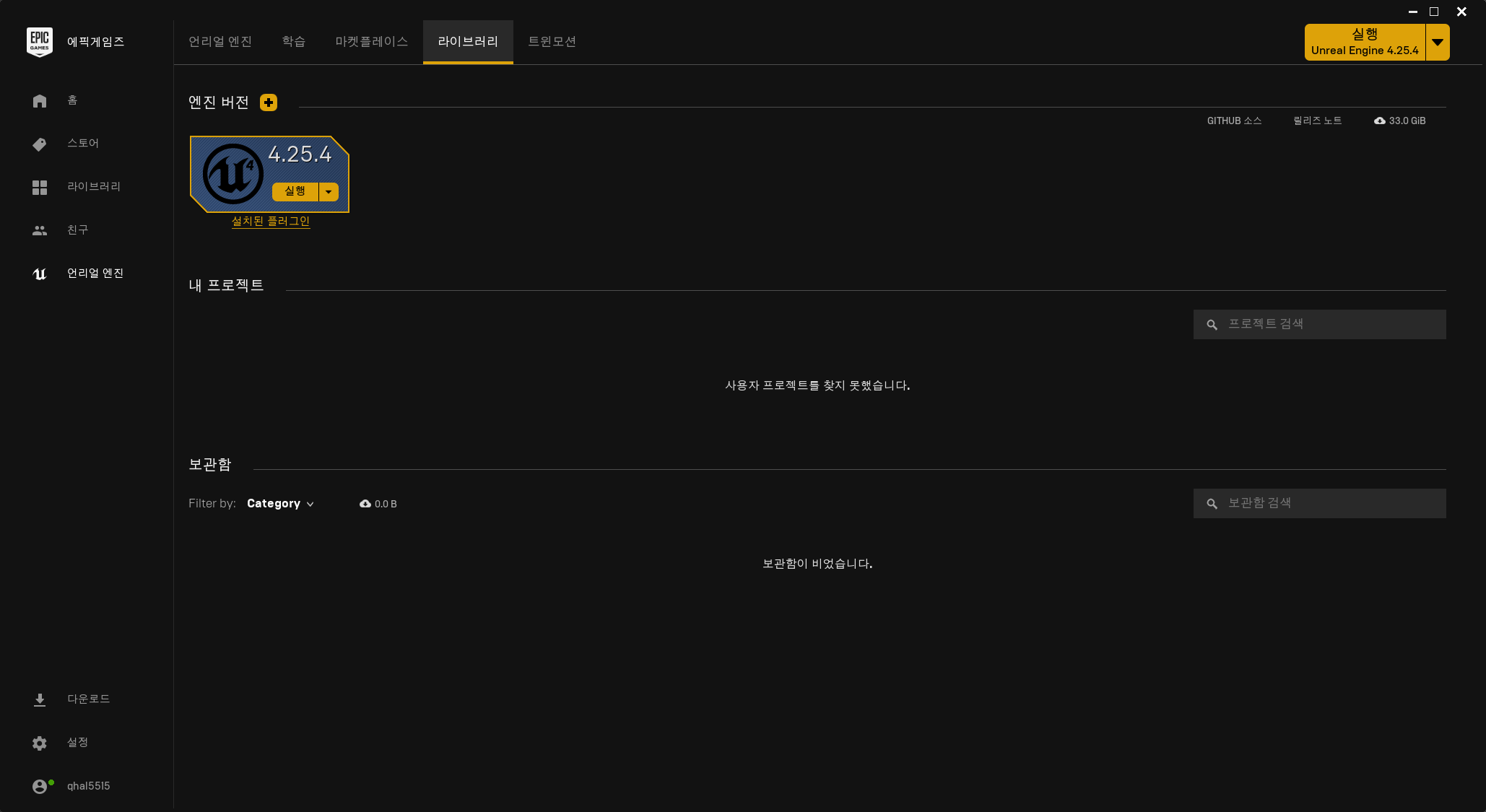The height and width of the screenshot is (812, 1486).
Task: Open the Settings (설정) gear icon
Action: pos(40,743)
